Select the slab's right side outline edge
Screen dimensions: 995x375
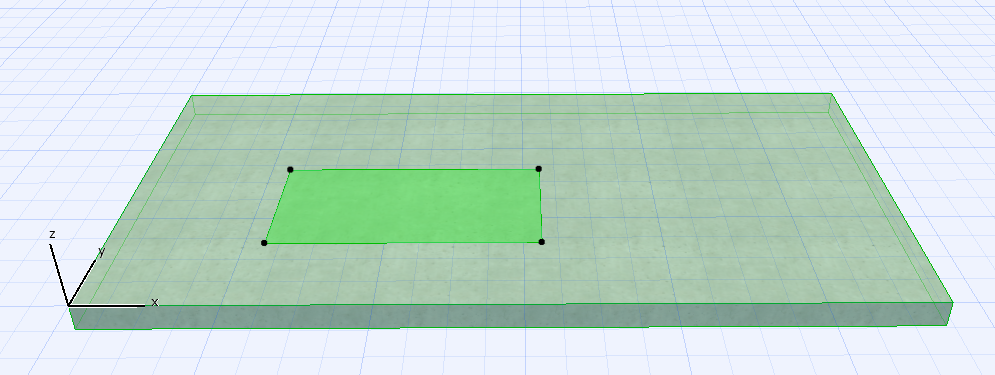click(892, 198)
